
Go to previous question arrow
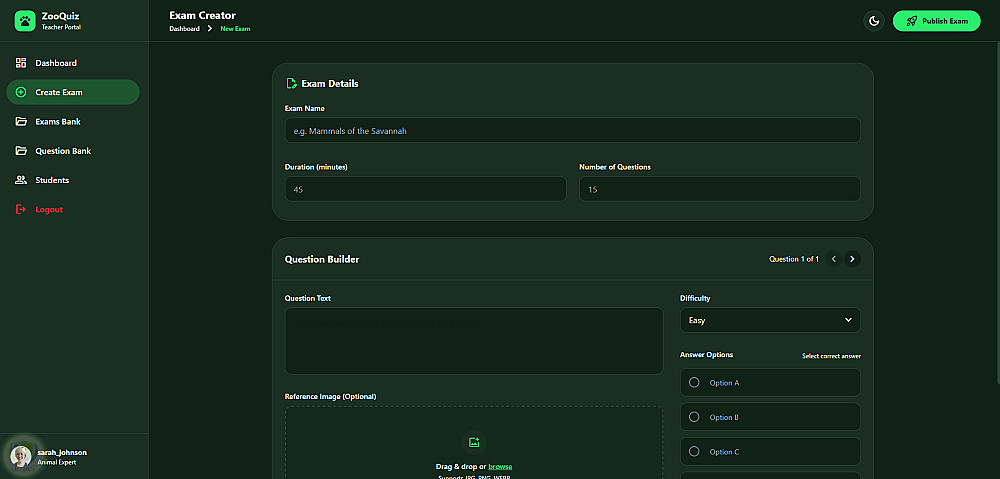tap(834, 259)
